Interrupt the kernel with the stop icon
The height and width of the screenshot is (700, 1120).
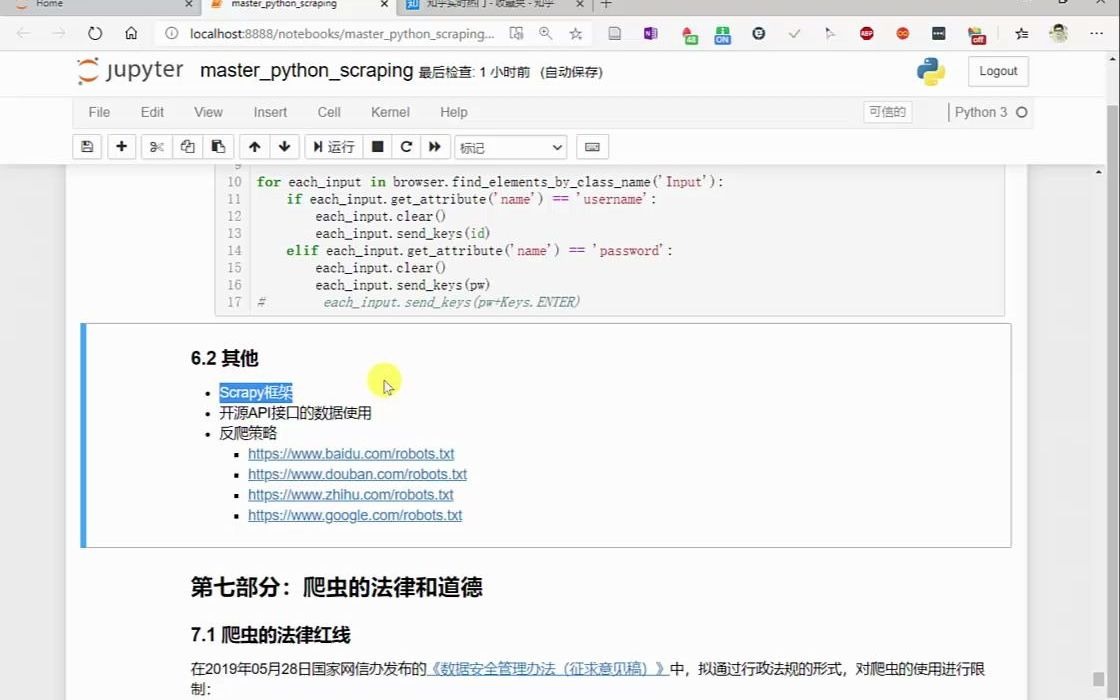[x=377, y=146]
